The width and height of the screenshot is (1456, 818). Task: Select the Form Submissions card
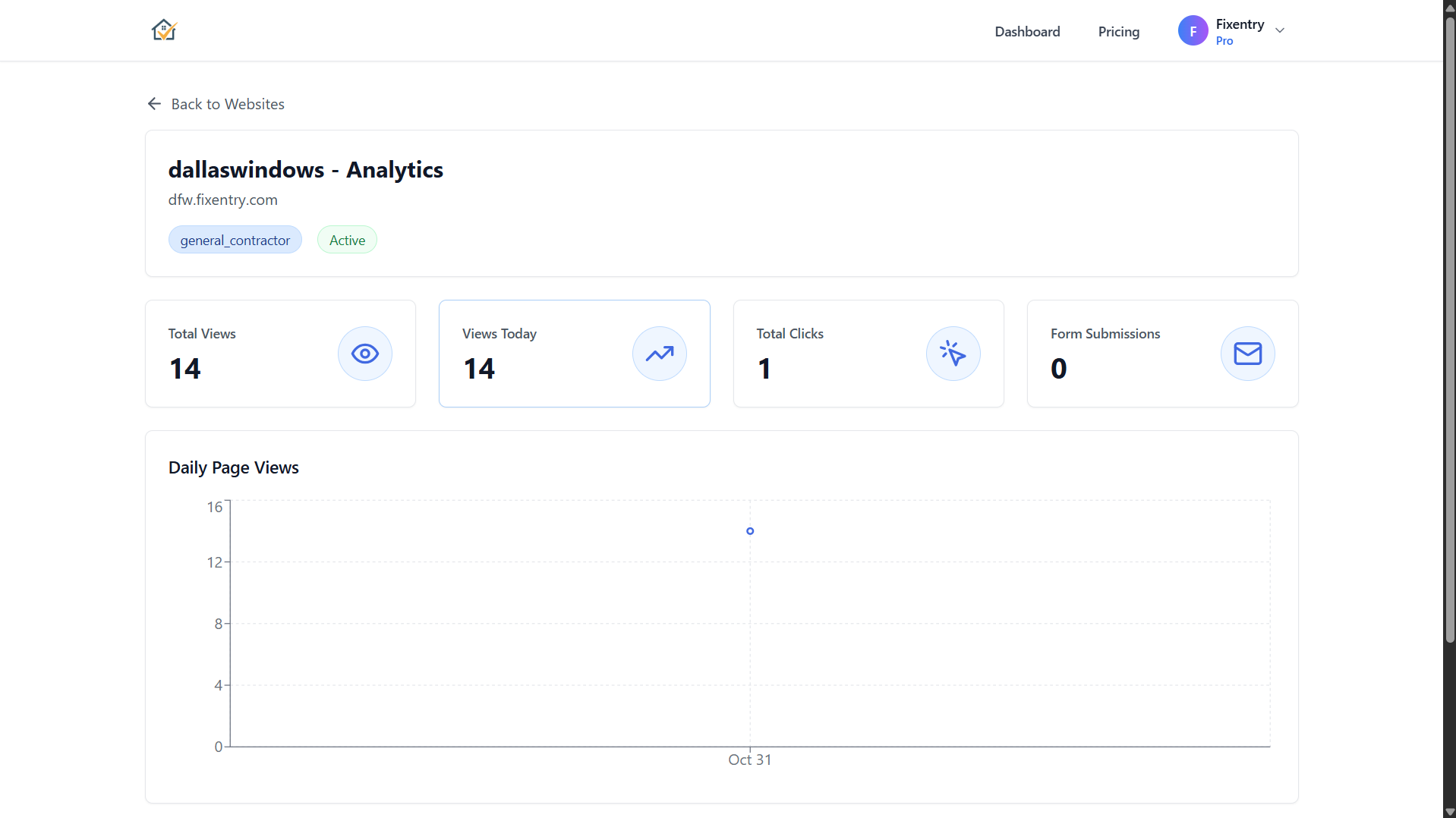pyautogui.click(x=1163, y=354)
